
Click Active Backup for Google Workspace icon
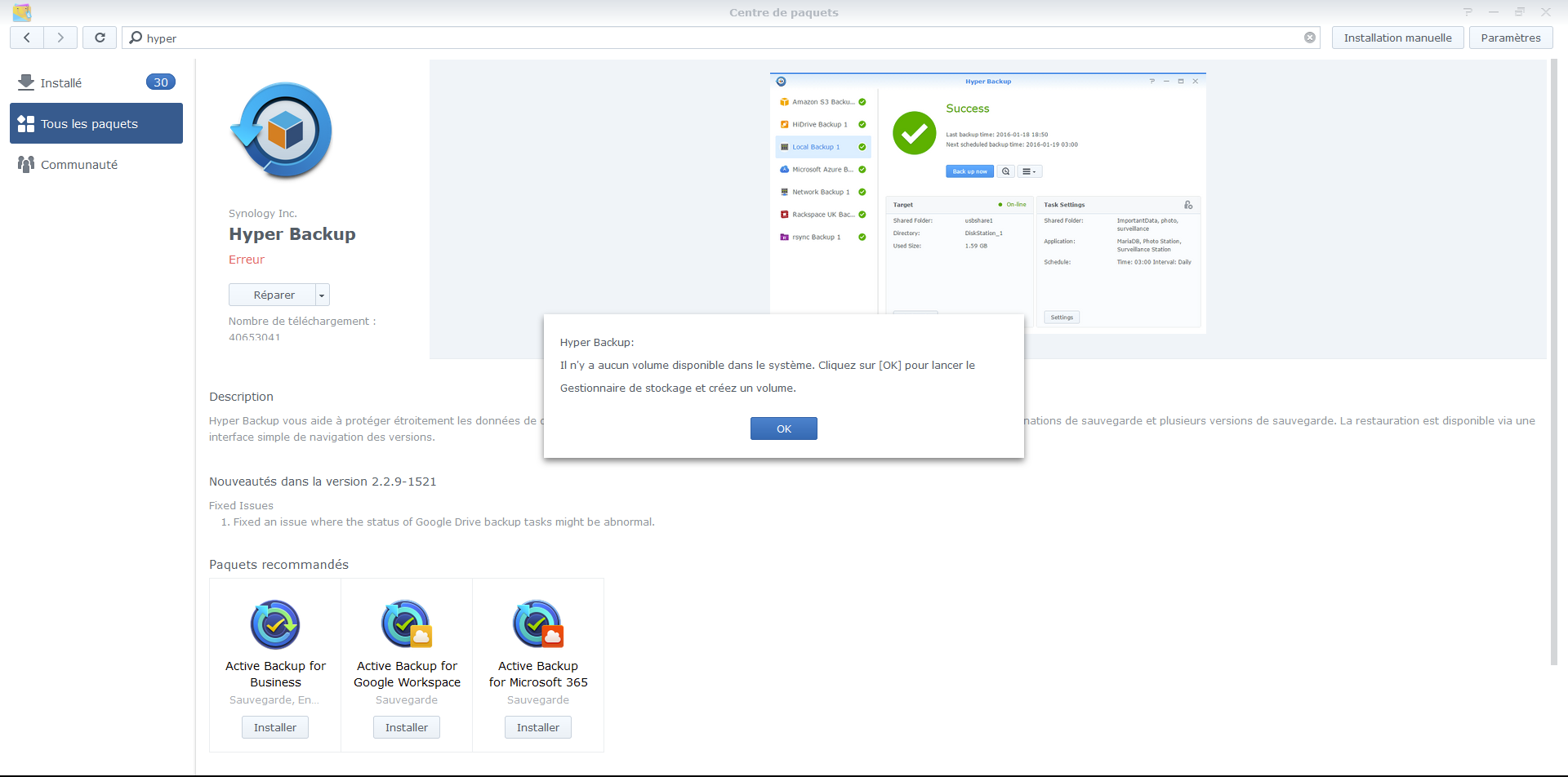click(407, 624)
